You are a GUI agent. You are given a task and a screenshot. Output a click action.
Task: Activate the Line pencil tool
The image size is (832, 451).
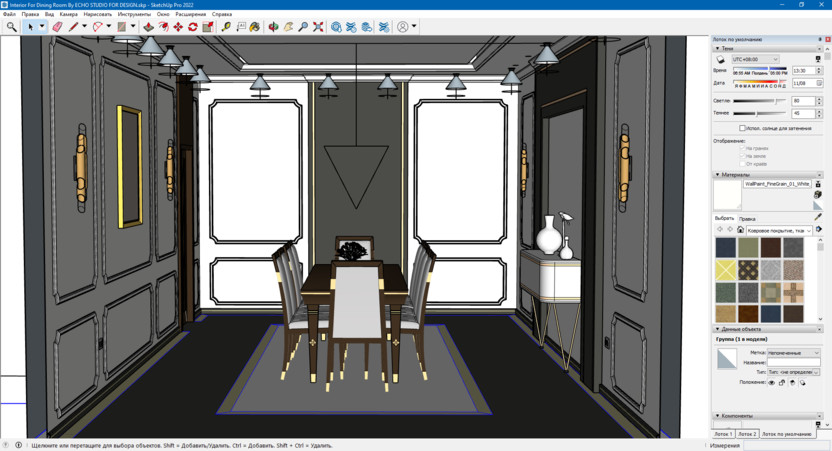coord(73,27)
